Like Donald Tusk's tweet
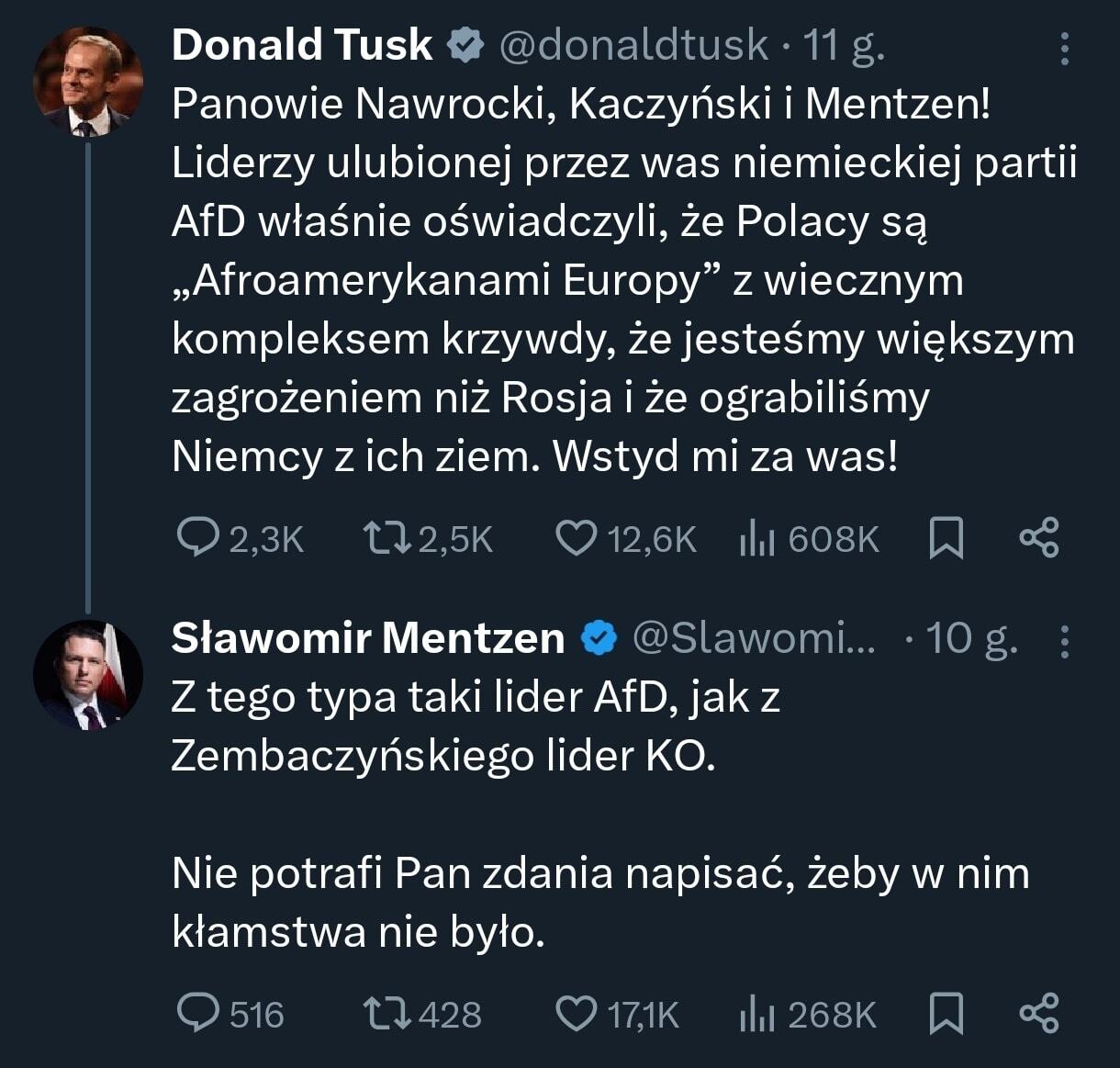This screenshot has height=1068, width=1120. 577,538
